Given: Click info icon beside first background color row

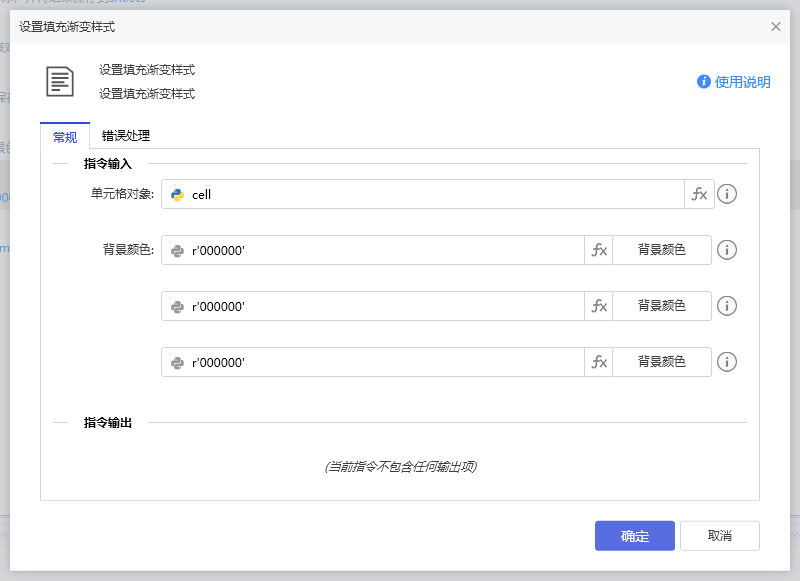Looking at the screenshot, I should click(x=728, y=250).
